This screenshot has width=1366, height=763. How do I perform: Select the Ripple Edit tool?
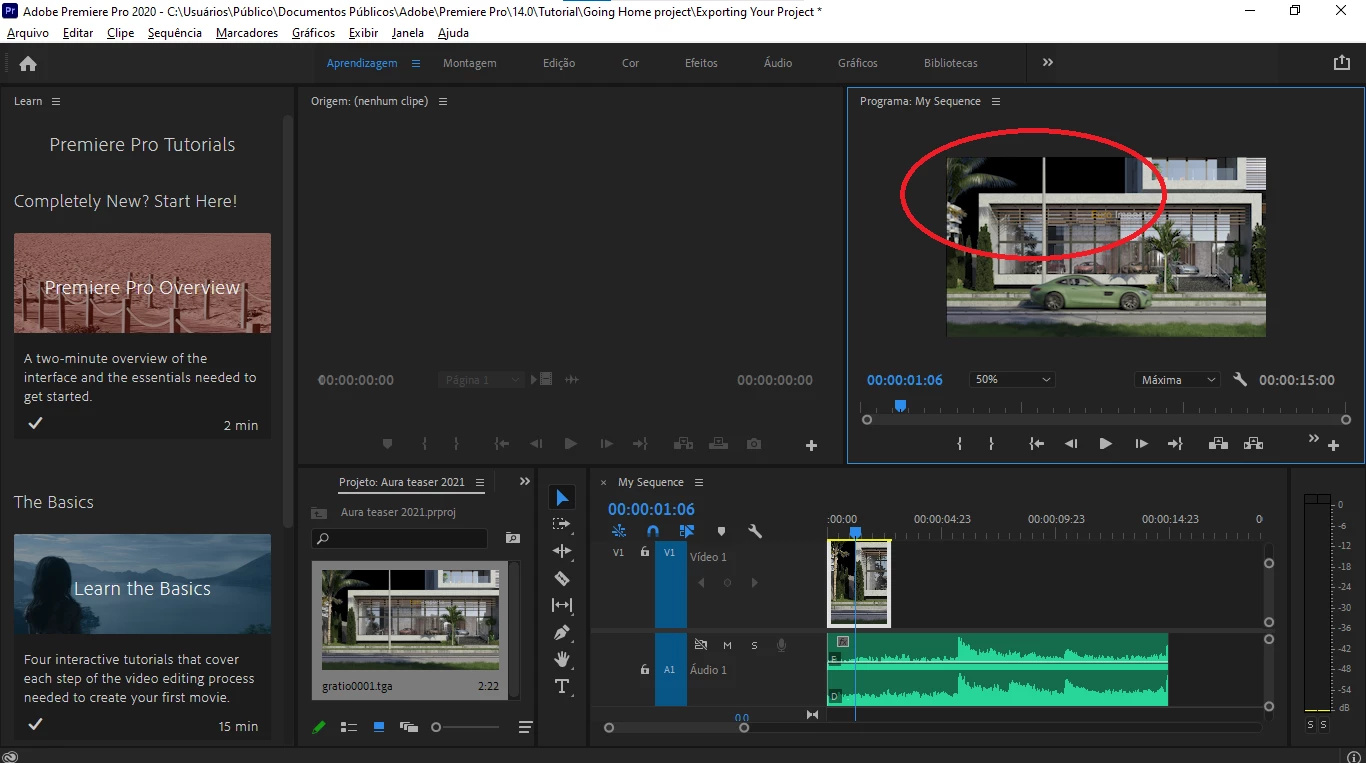coord(562,551)
